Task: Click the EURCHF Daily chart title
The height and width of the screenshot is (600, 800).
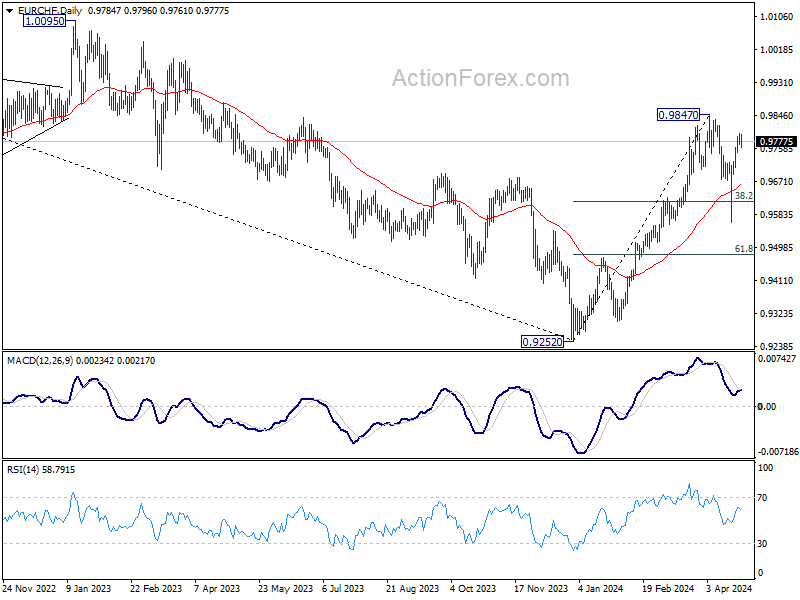Action: (49, 11)
